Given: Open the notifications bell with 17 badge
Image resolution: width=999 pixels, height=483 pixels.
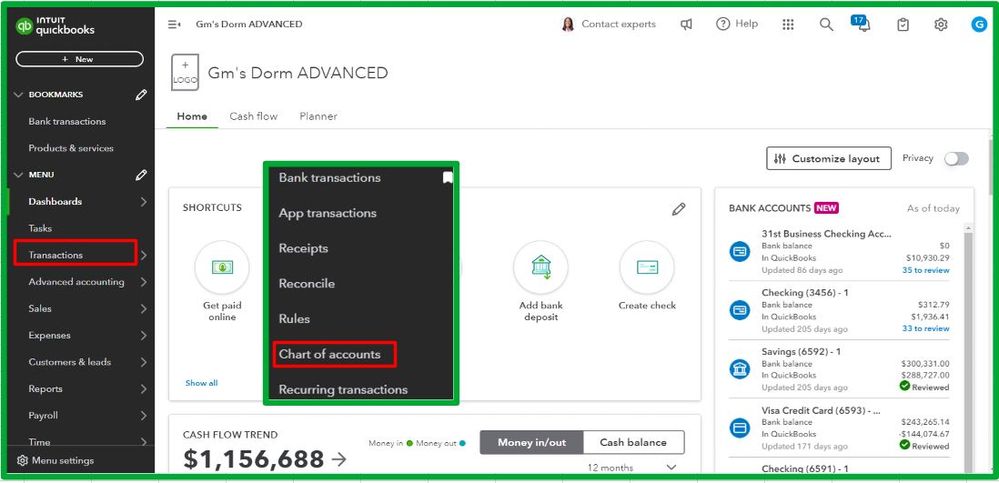Looking at the screenshot, I should (x=861, y=24).
